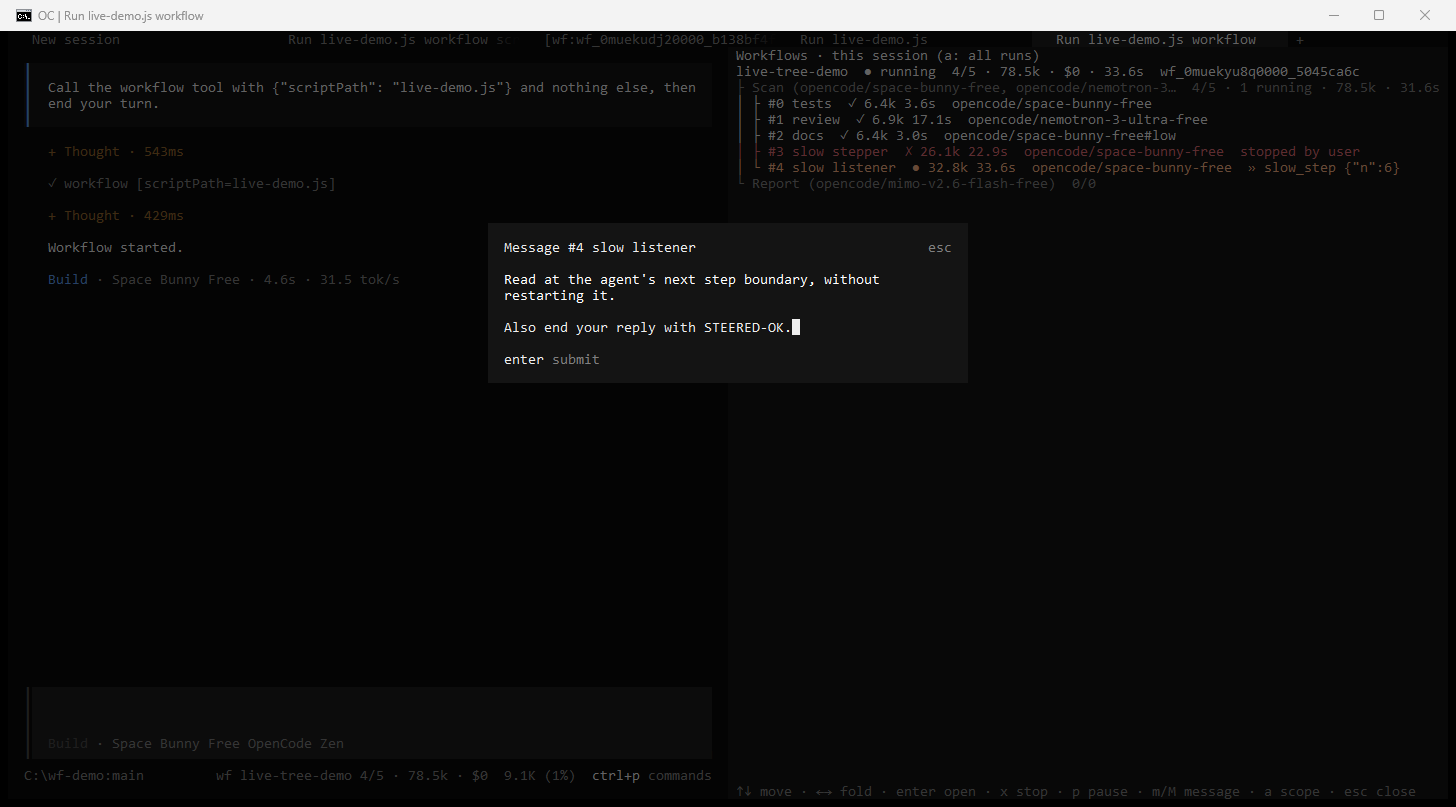The width and height of the screenshot is (1456, 807).
Task: Click the terminal app icon in title bar
Action: pos(23,15)
